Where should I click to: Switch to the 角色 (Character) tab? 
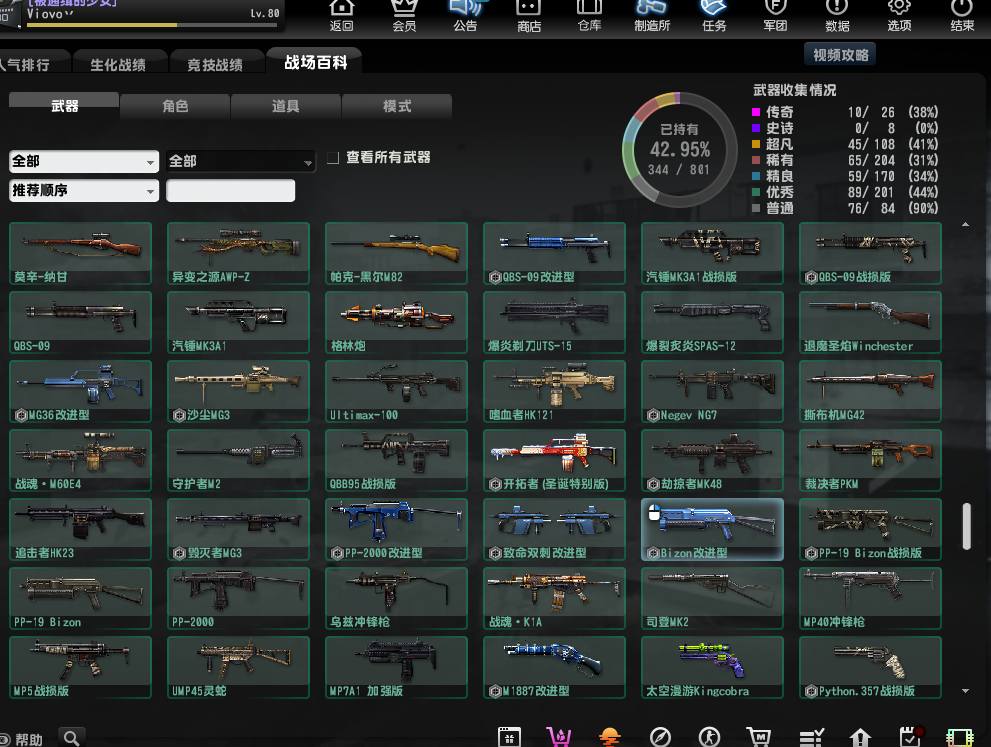coord(175,106)
